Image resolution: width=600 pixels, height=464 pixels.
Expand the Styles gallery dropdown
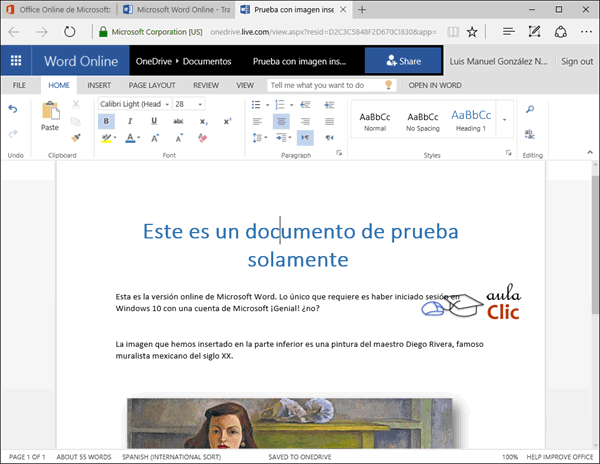point(504,120)
